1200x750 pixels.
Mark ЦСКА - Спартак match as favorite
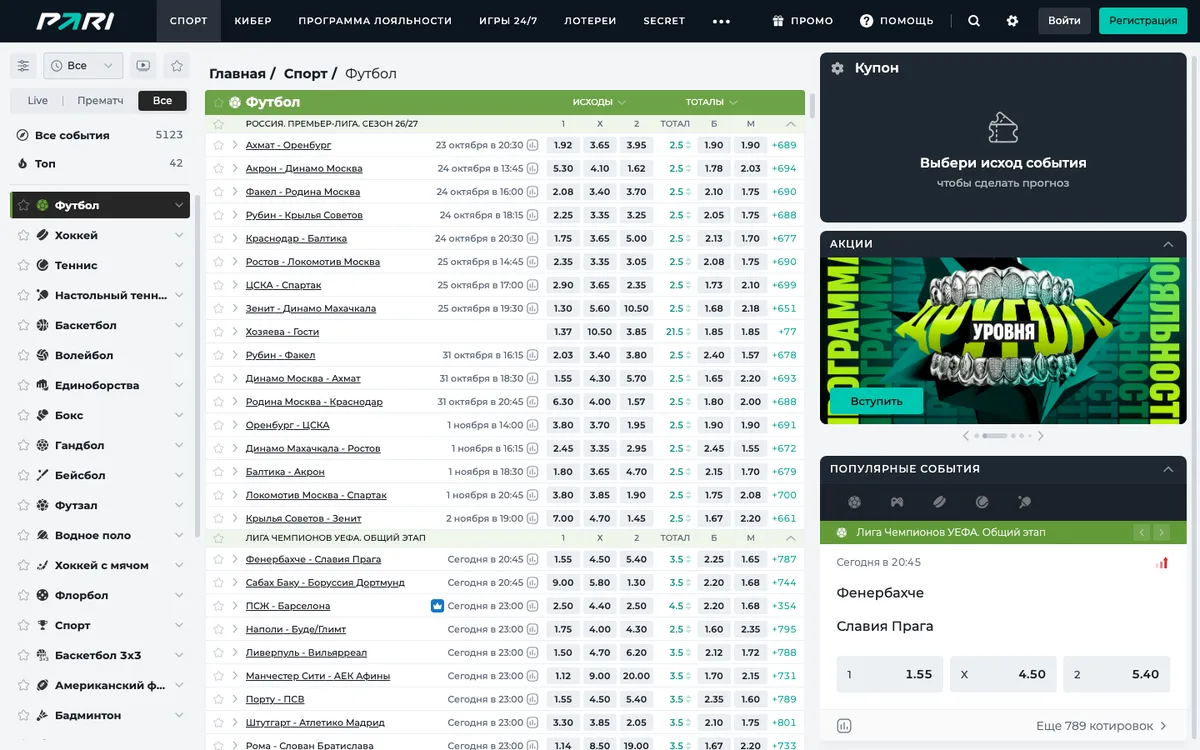tap(218, 285)
